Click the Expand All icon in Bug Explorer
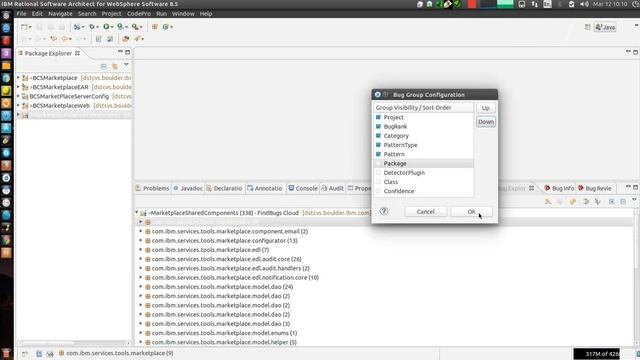 coord(611,202)
